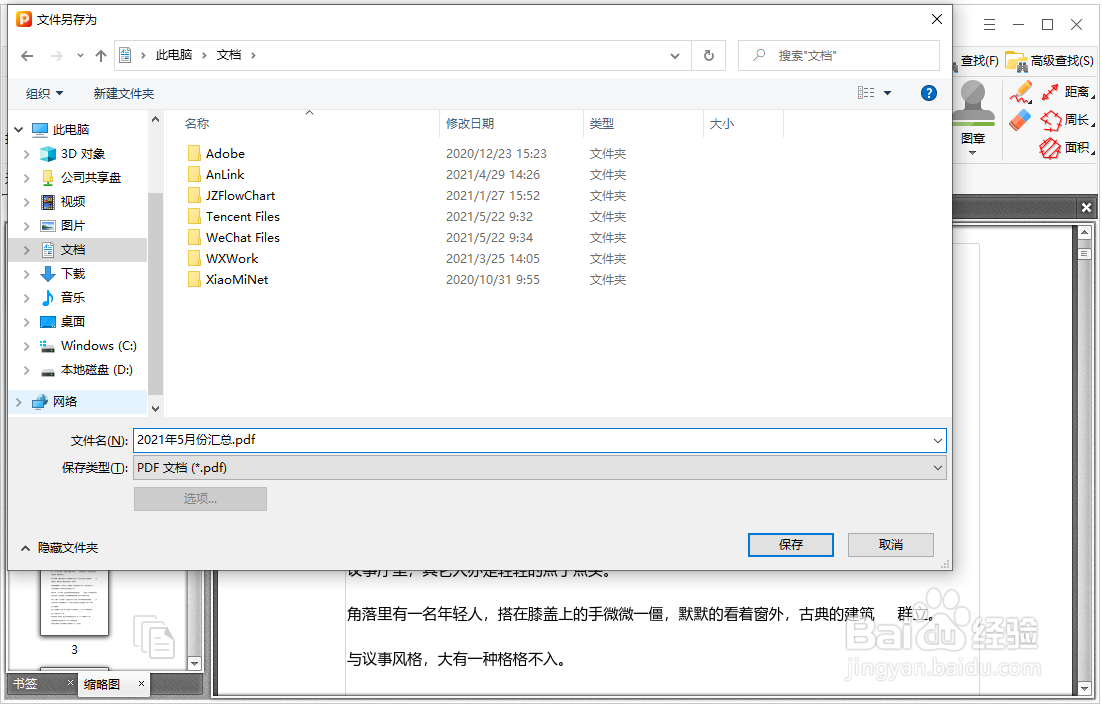
Task: Click the search 文档 input box
Action: [x=838, y=55]
